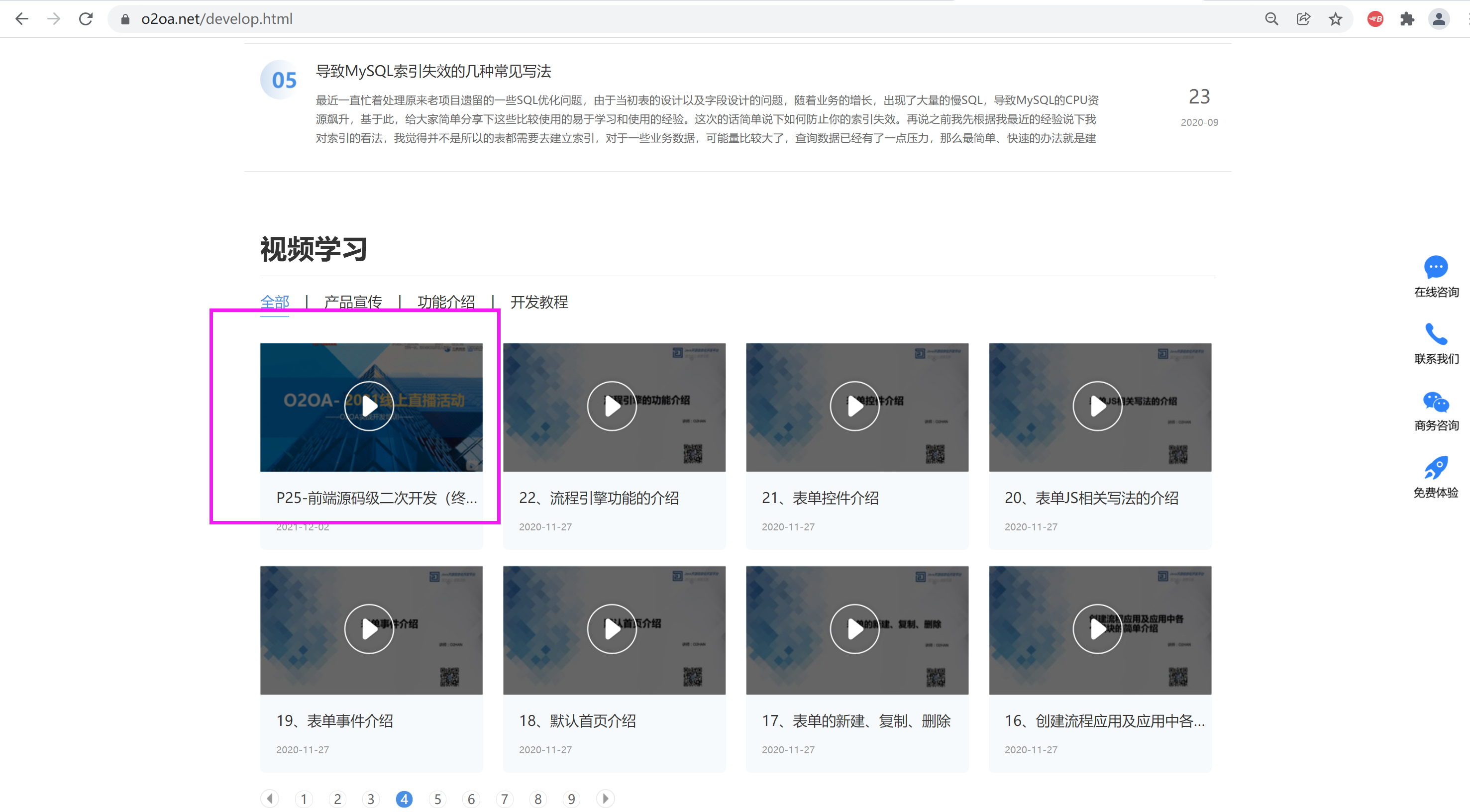Switch to the 开发教程 tab
The height and width of the screenshot is (812, 1470).
click(x=539, y=302)
